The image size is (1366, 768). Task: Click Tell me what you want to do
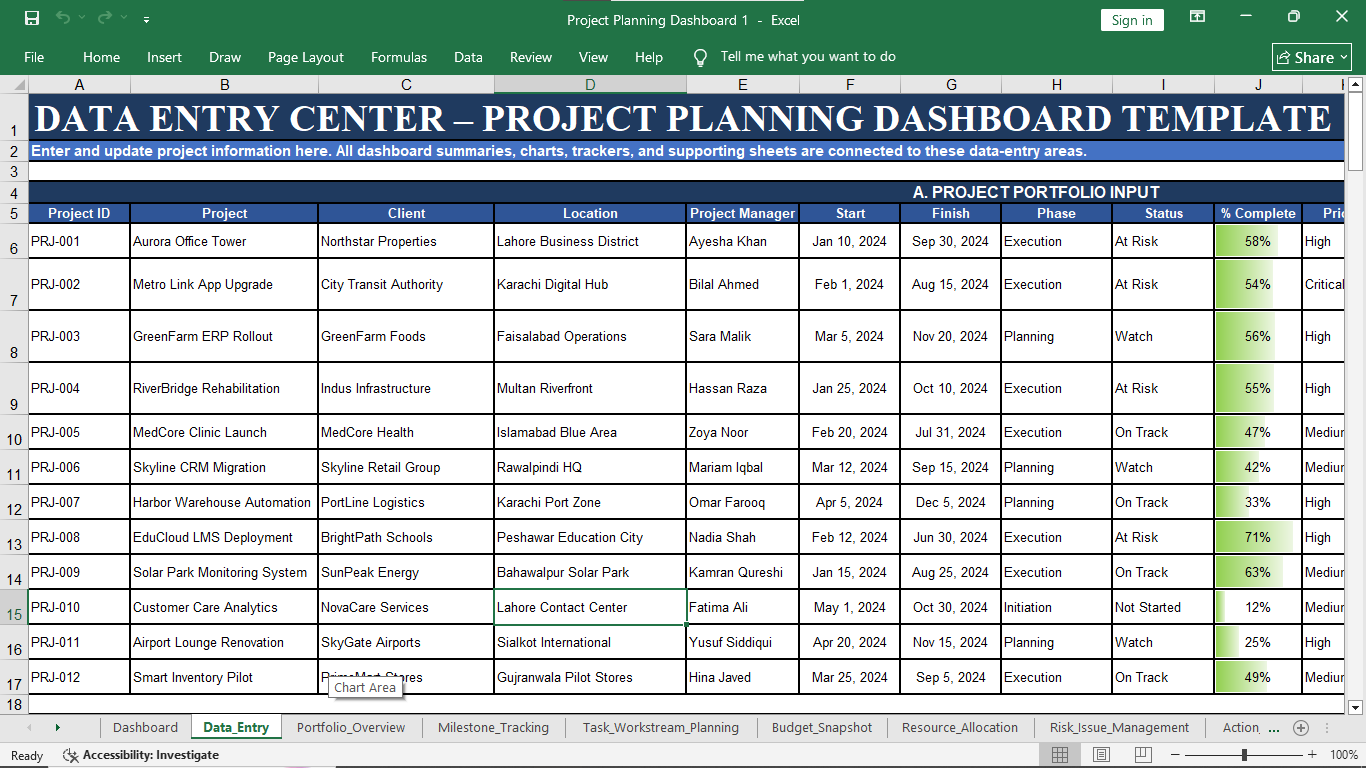[x=808, y=57]
